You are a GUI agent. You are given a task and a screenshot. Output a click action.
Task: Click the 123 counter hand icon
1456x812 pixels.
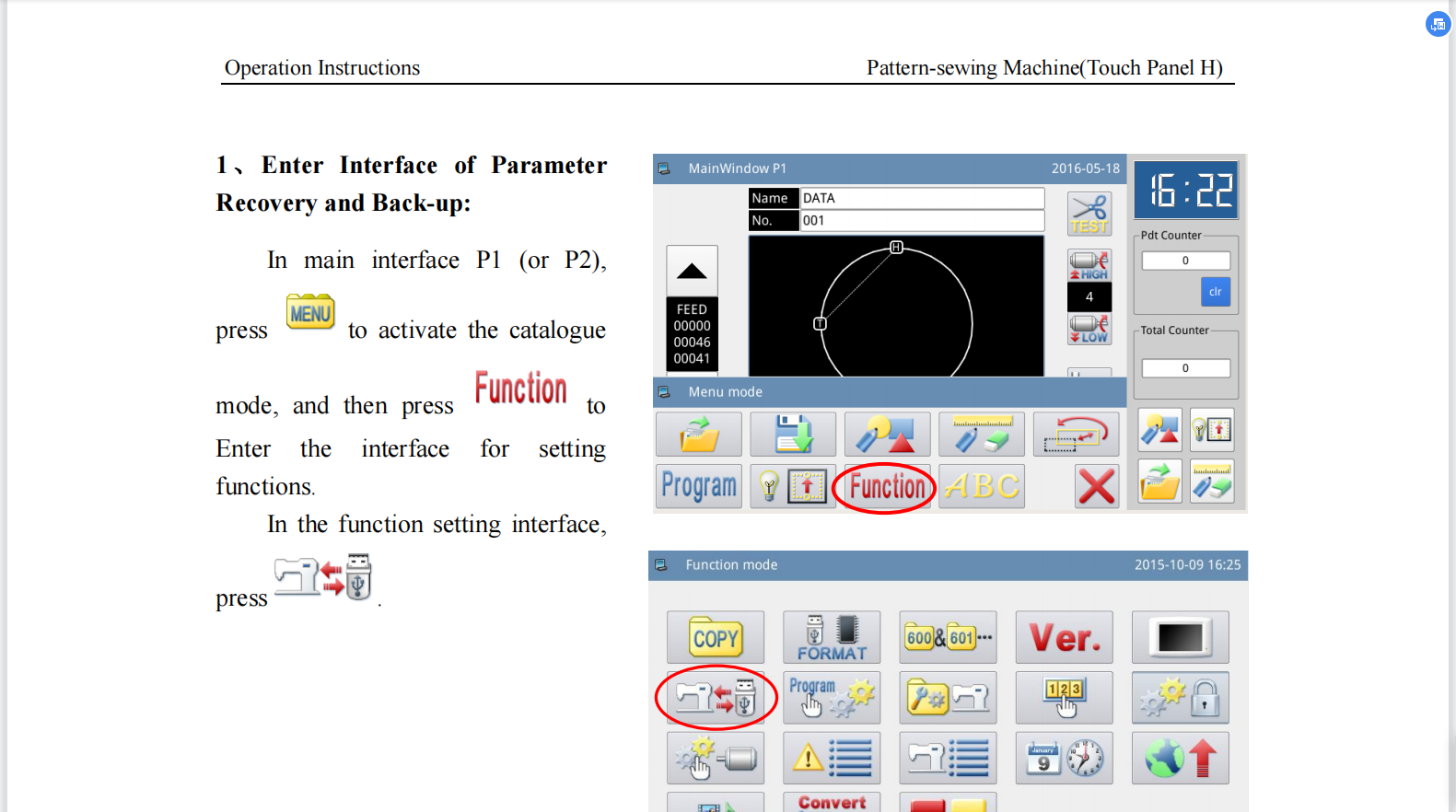(1065, 698)
